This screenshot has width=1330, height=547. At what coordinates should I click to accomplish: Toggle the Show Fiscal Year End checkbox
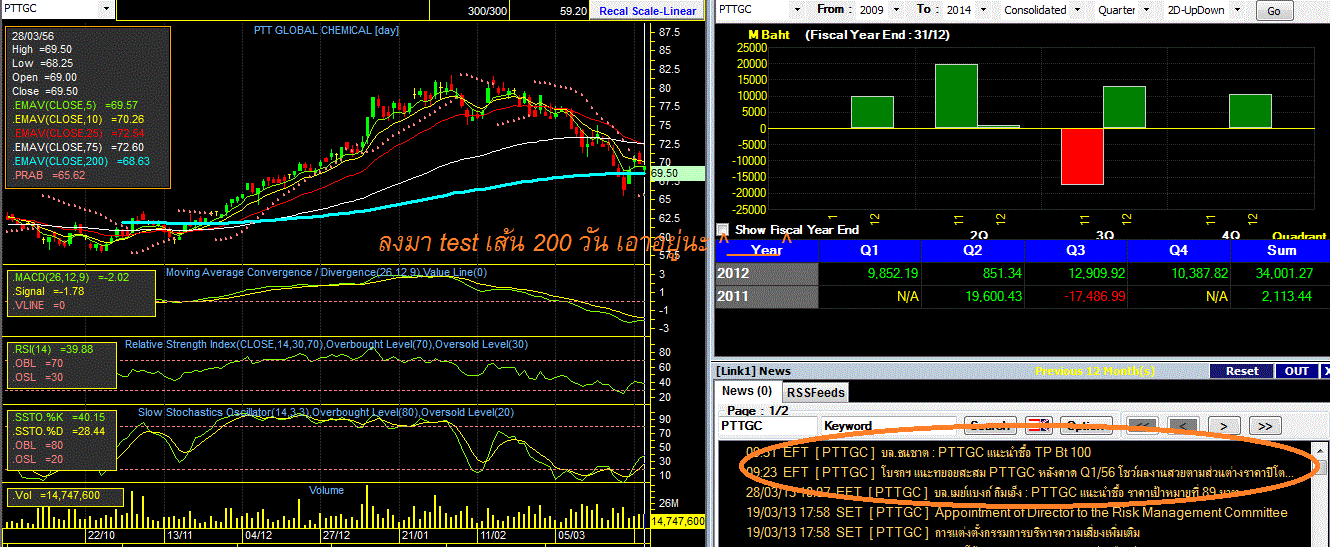(722, 229)
